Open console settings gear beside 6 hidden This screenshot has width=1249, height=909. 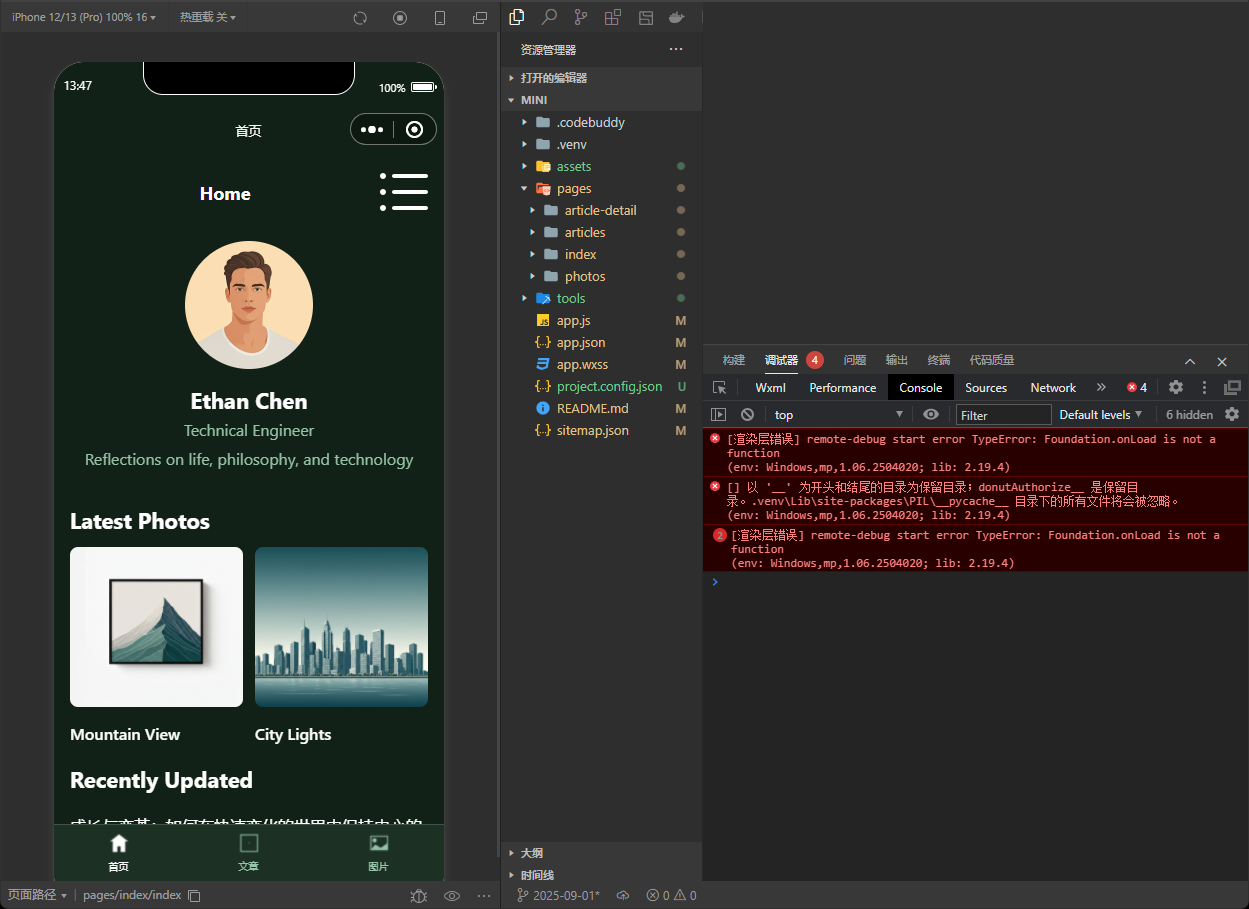click(1232, 414)
